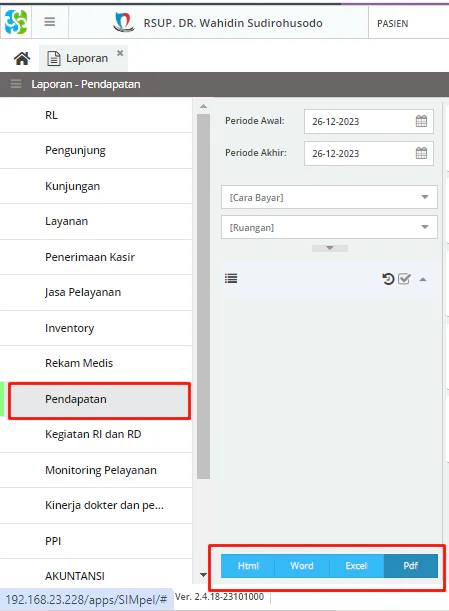
Task: Click the report menu vertical scrollbar
Action: coord(203,296)
